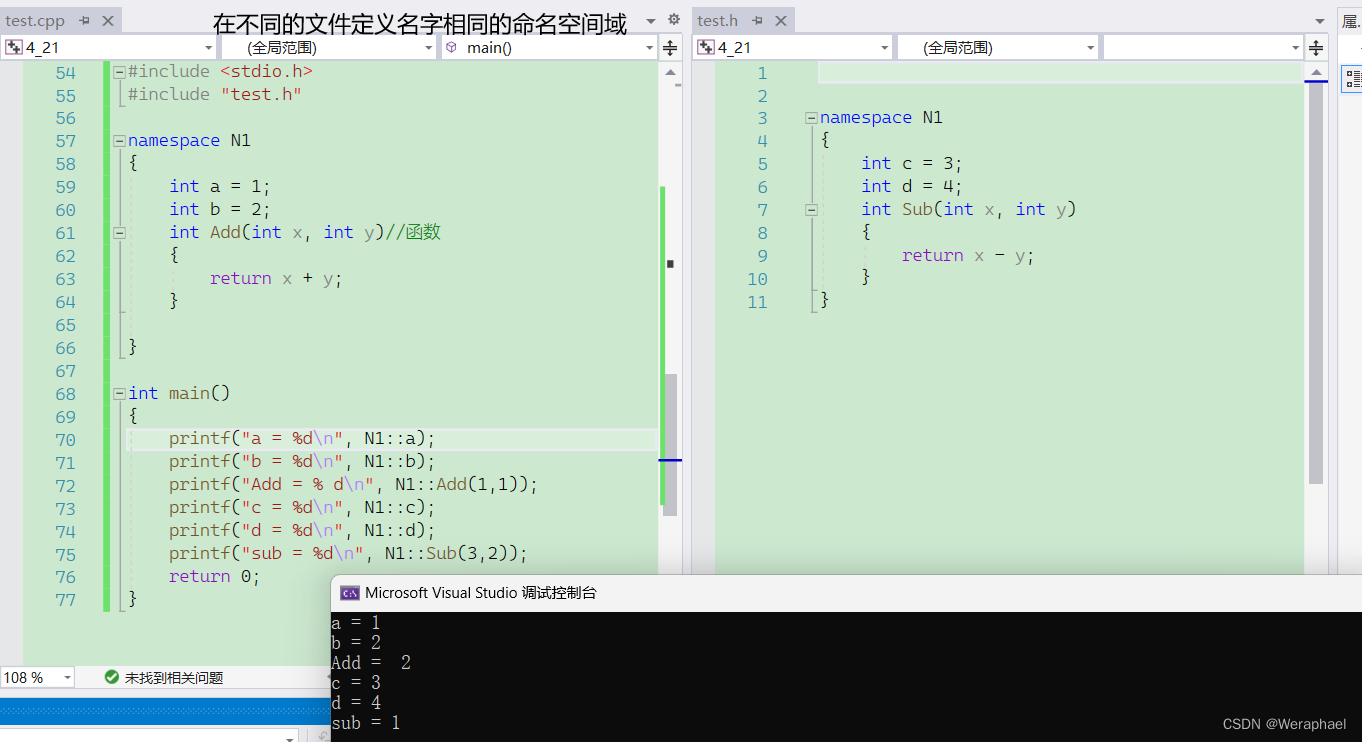Open the tab overflow arrow for the test.h pane
Viewport: 1362px width, 742px height.
click(1322, 20)
